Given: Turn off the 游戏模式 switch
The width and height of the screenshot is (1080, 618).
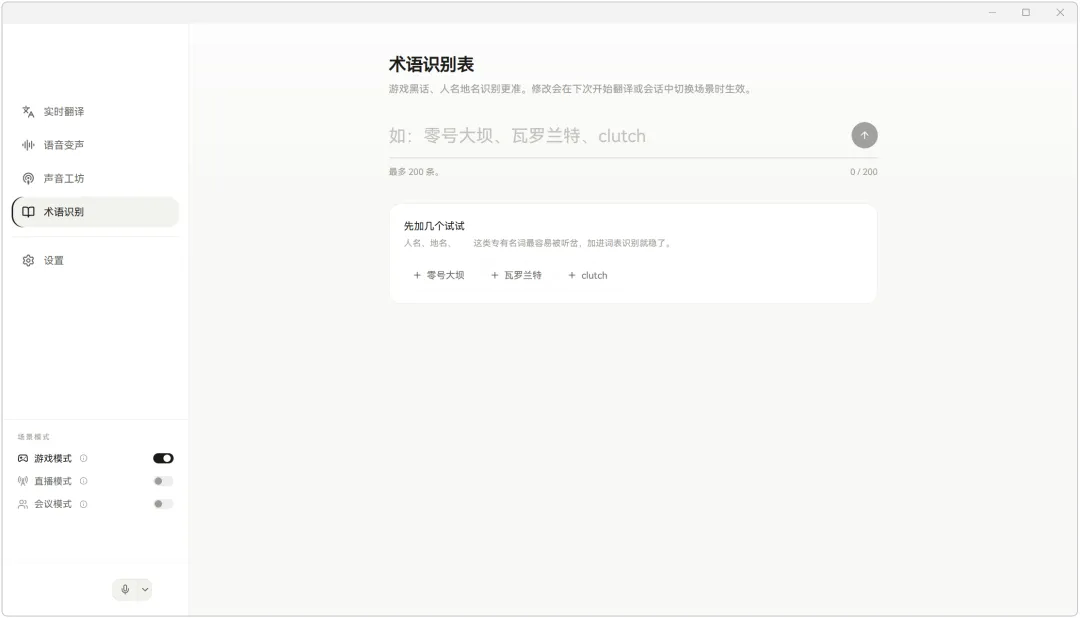Looking at the screenshot, I should (x=163, y=458).
